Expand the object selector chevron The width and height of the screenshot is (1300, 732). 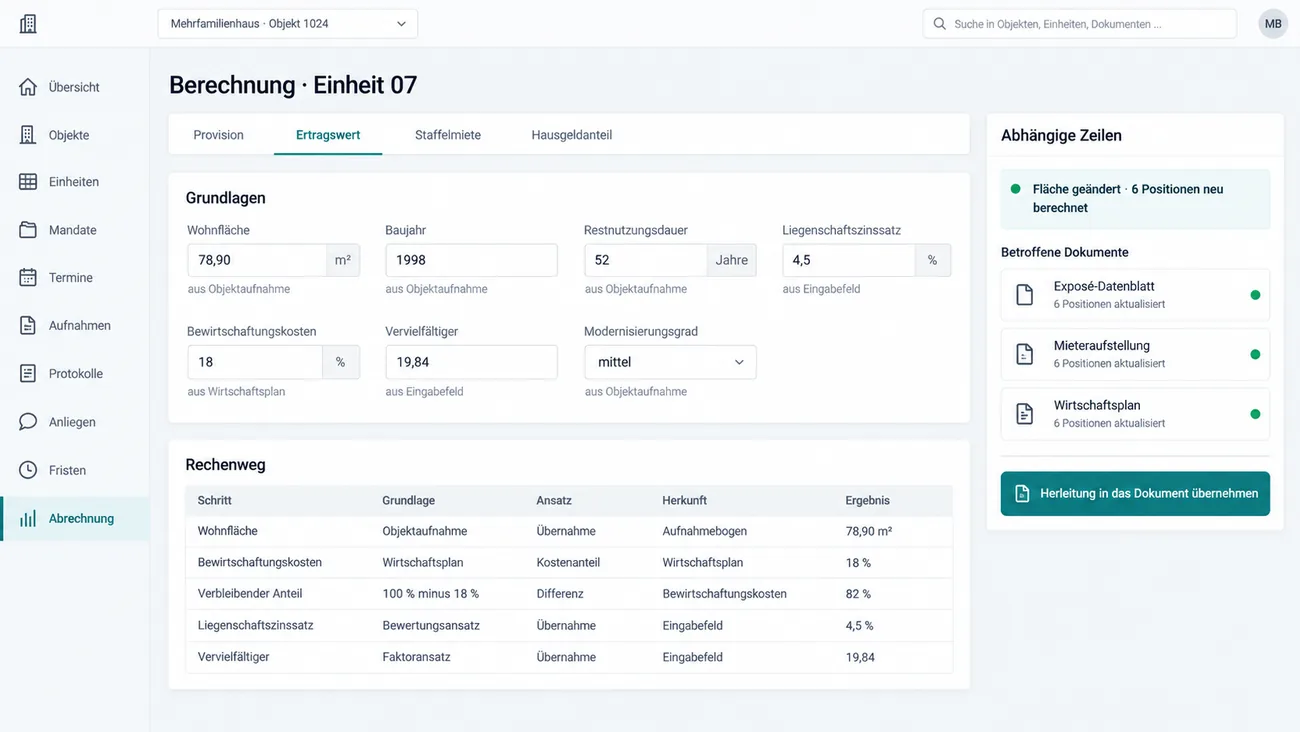(401, 24)
